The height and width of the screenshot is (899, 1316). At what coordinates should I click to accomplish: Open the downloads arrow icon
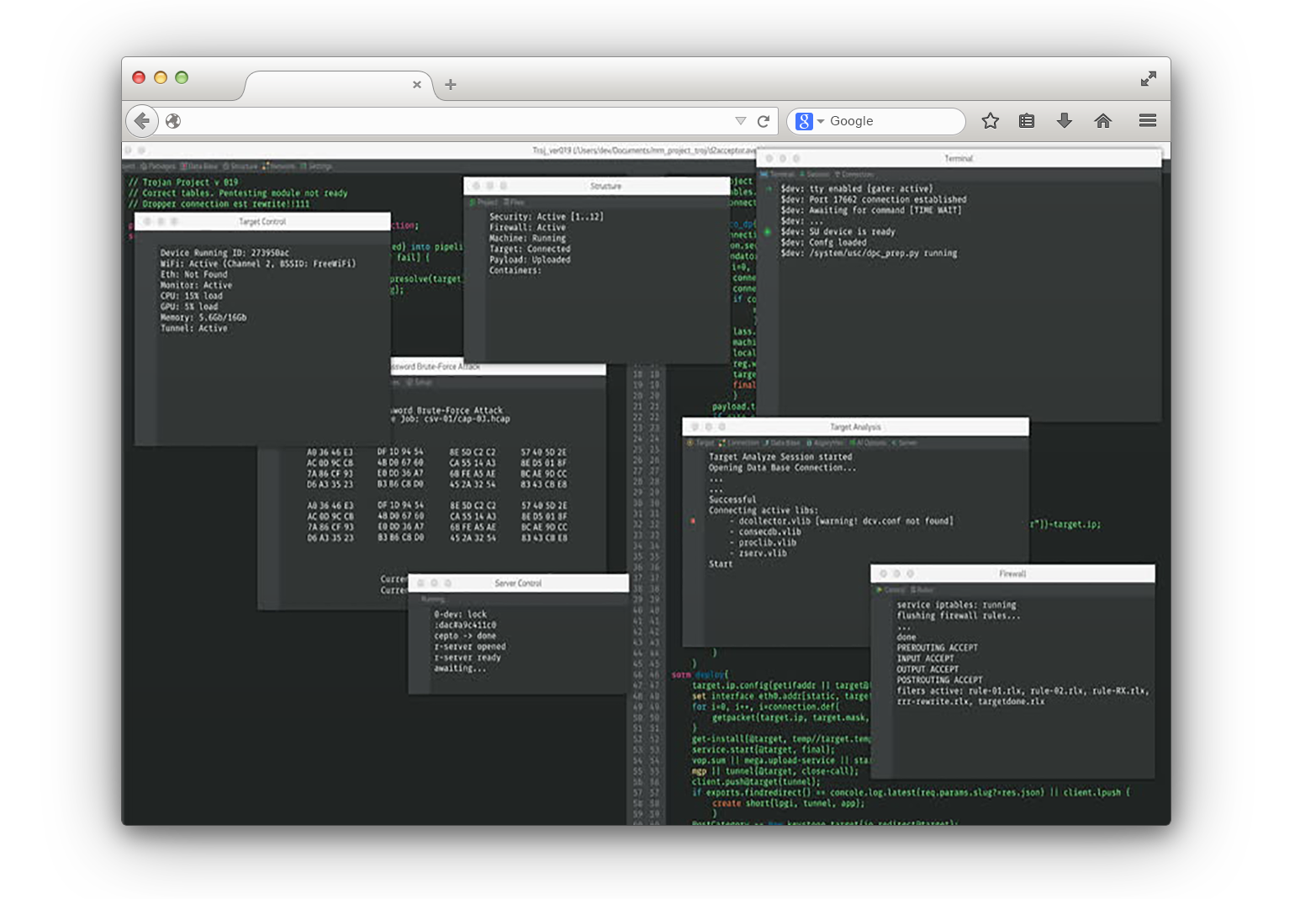tap(1065, 121)
